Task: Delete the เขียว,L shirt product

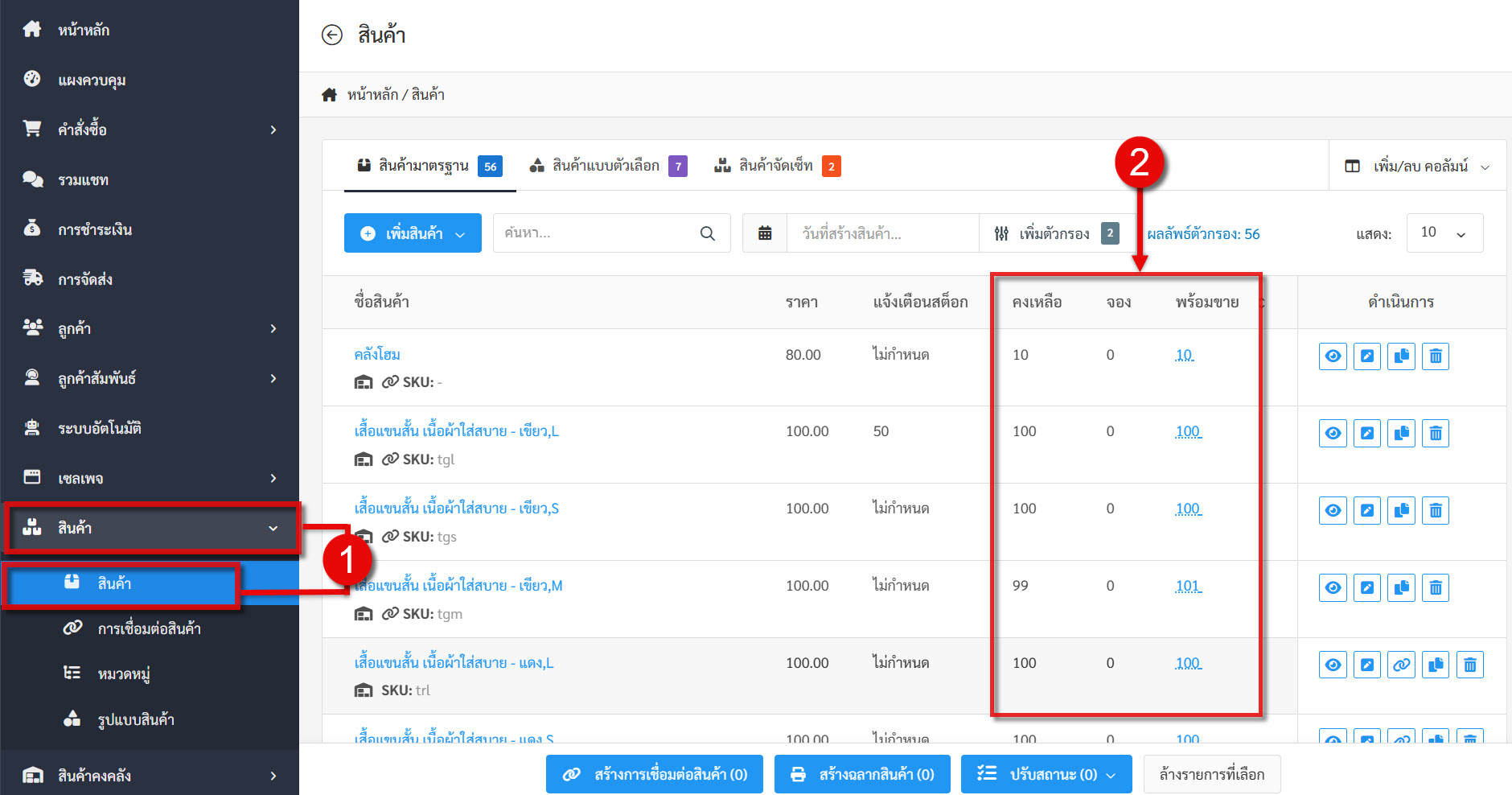Action: tap(1435, 433)
